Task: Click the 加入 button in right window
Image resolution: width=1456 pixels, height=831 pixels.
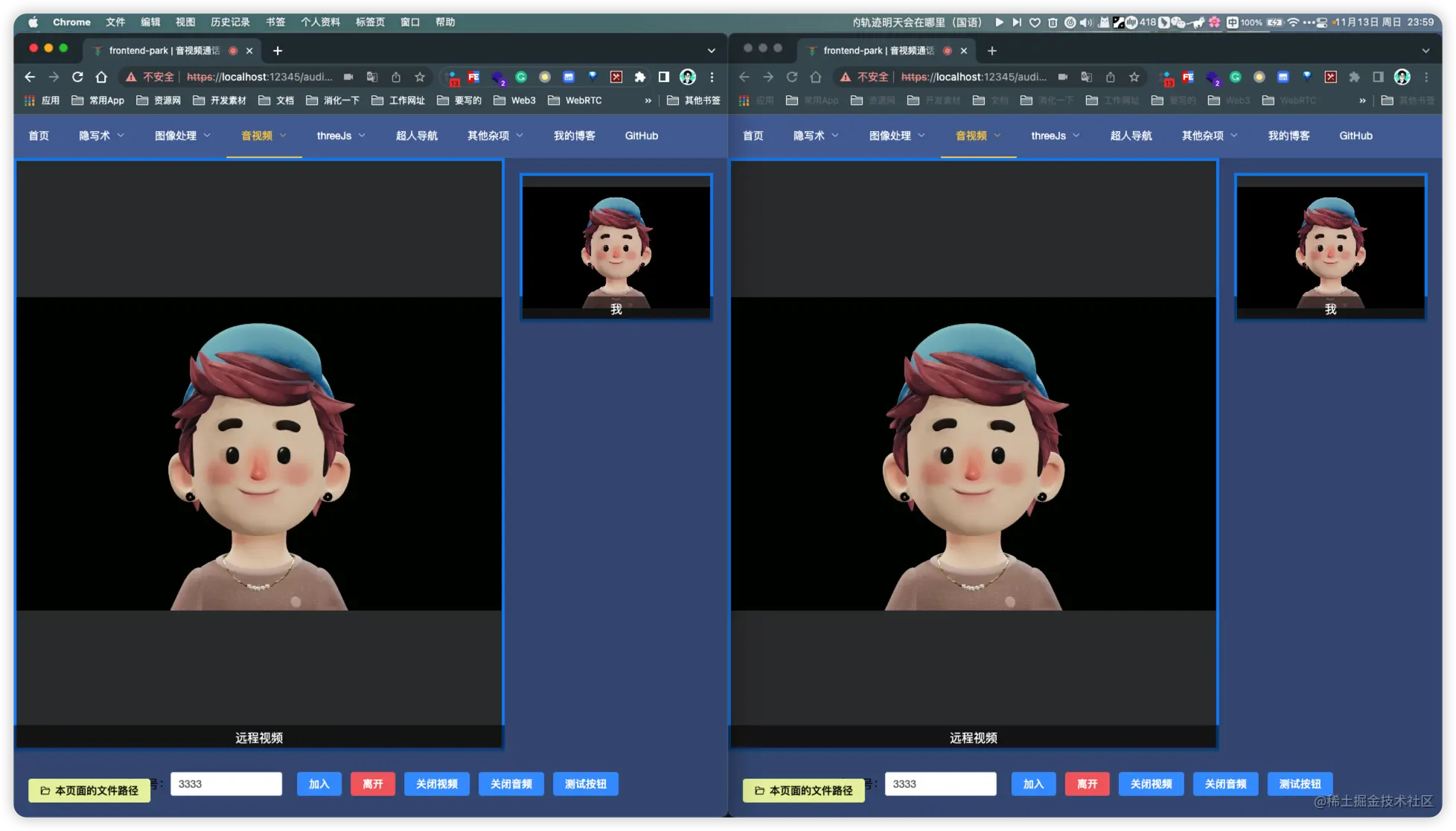Action: click(x=1033, y=784)
